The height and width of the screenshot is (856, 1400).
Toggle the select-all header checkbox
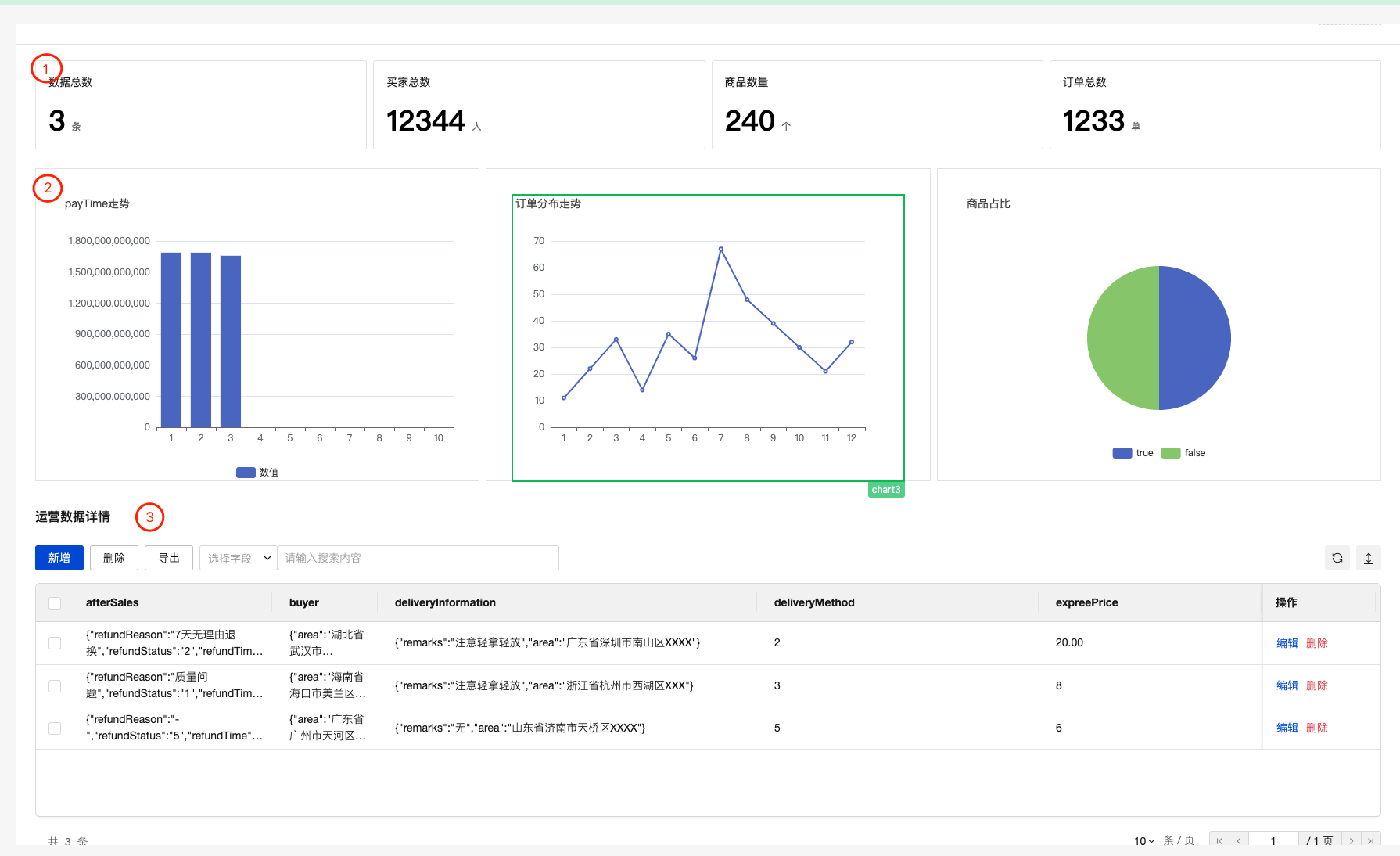(x=55, y=603)
